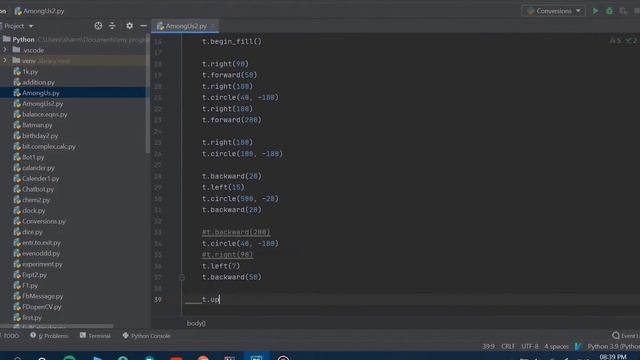This screenshot has width=640, height=360.
Task: Click the locate file target icon in Project panel
Action: pos(98,26)
